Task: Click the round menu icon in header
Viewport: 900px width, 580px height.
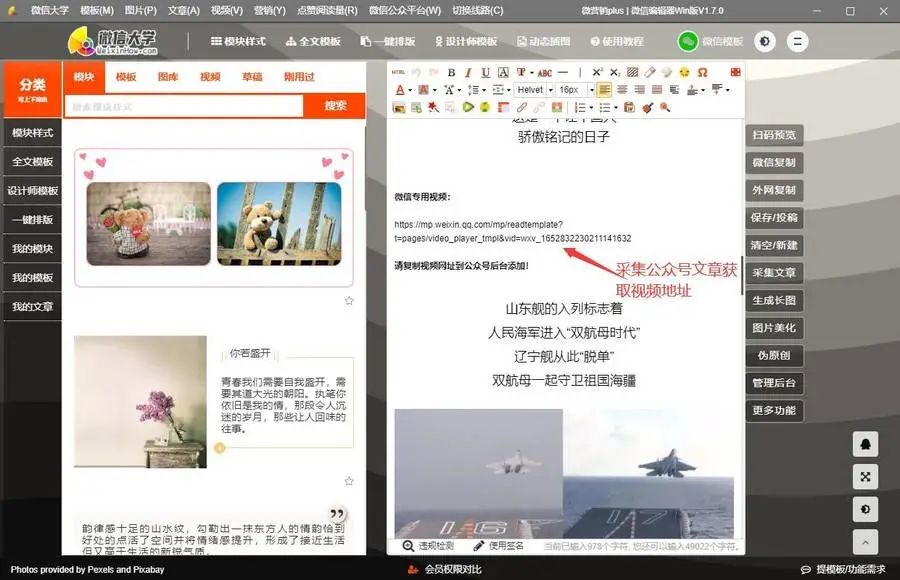Action: (797, 41)
